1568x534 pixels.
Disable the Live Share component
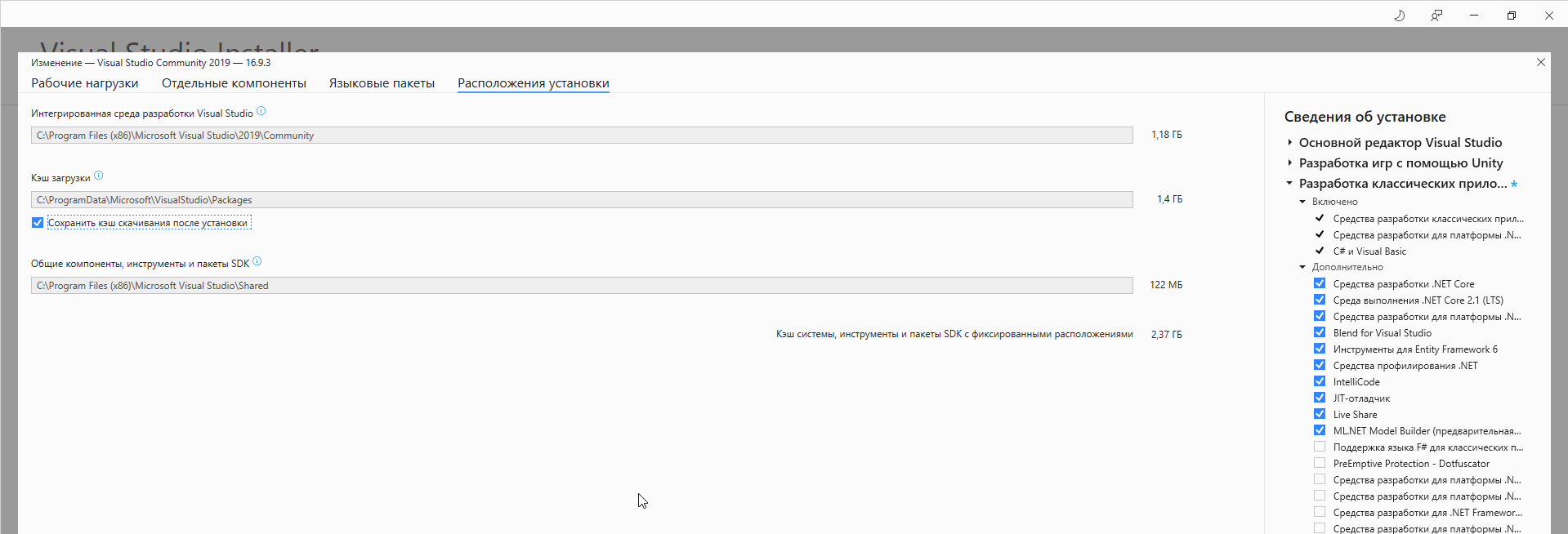[x=1320, y=414]
